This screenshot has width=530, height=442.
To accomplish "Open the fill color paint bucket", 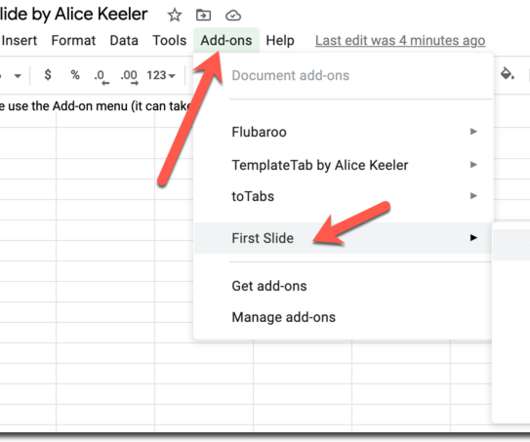I will pyautogui.click(x=507, y=73).
